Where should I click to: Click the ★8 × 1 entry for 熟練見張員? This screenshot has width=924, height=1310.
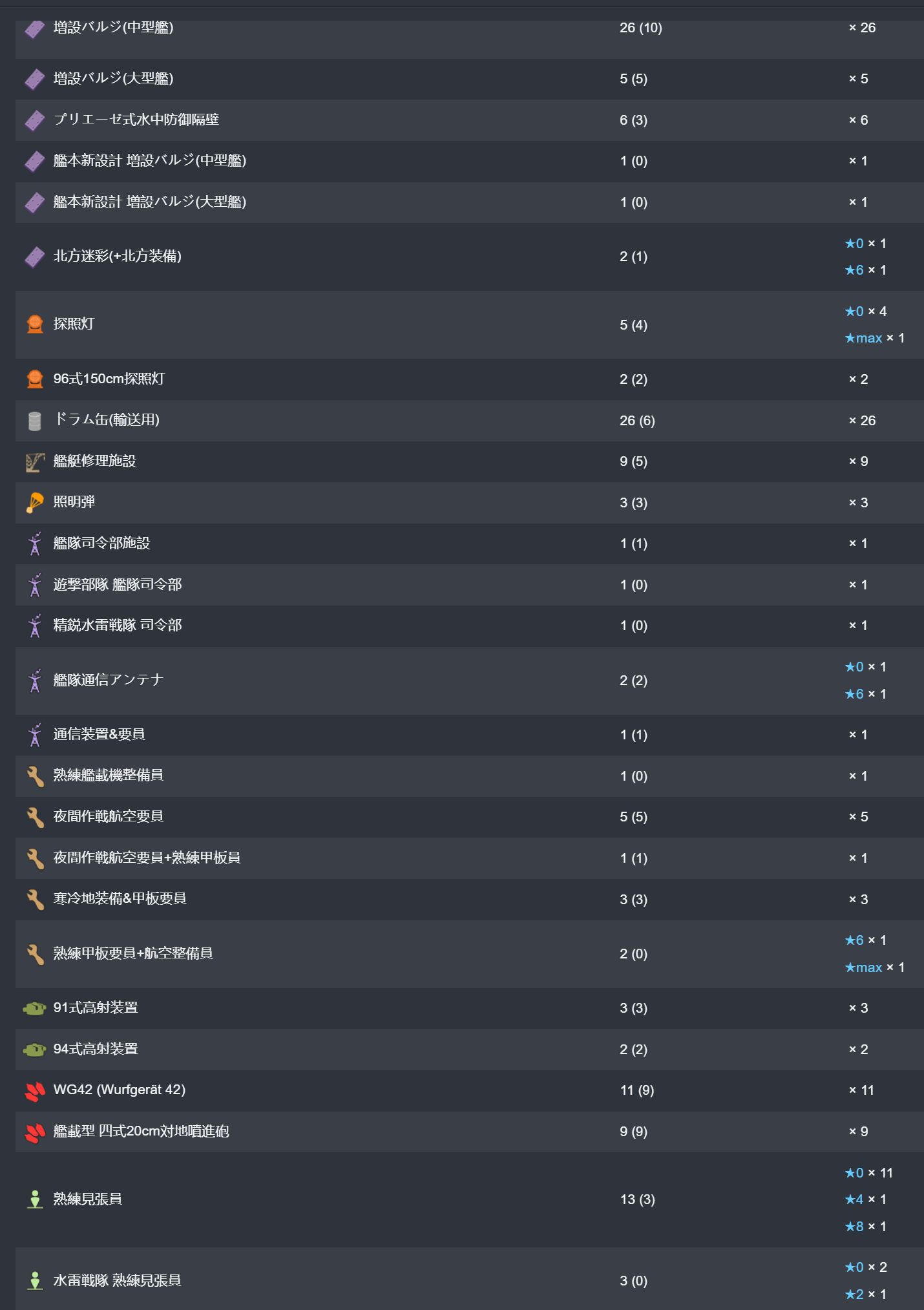[x=866, y=1227]
